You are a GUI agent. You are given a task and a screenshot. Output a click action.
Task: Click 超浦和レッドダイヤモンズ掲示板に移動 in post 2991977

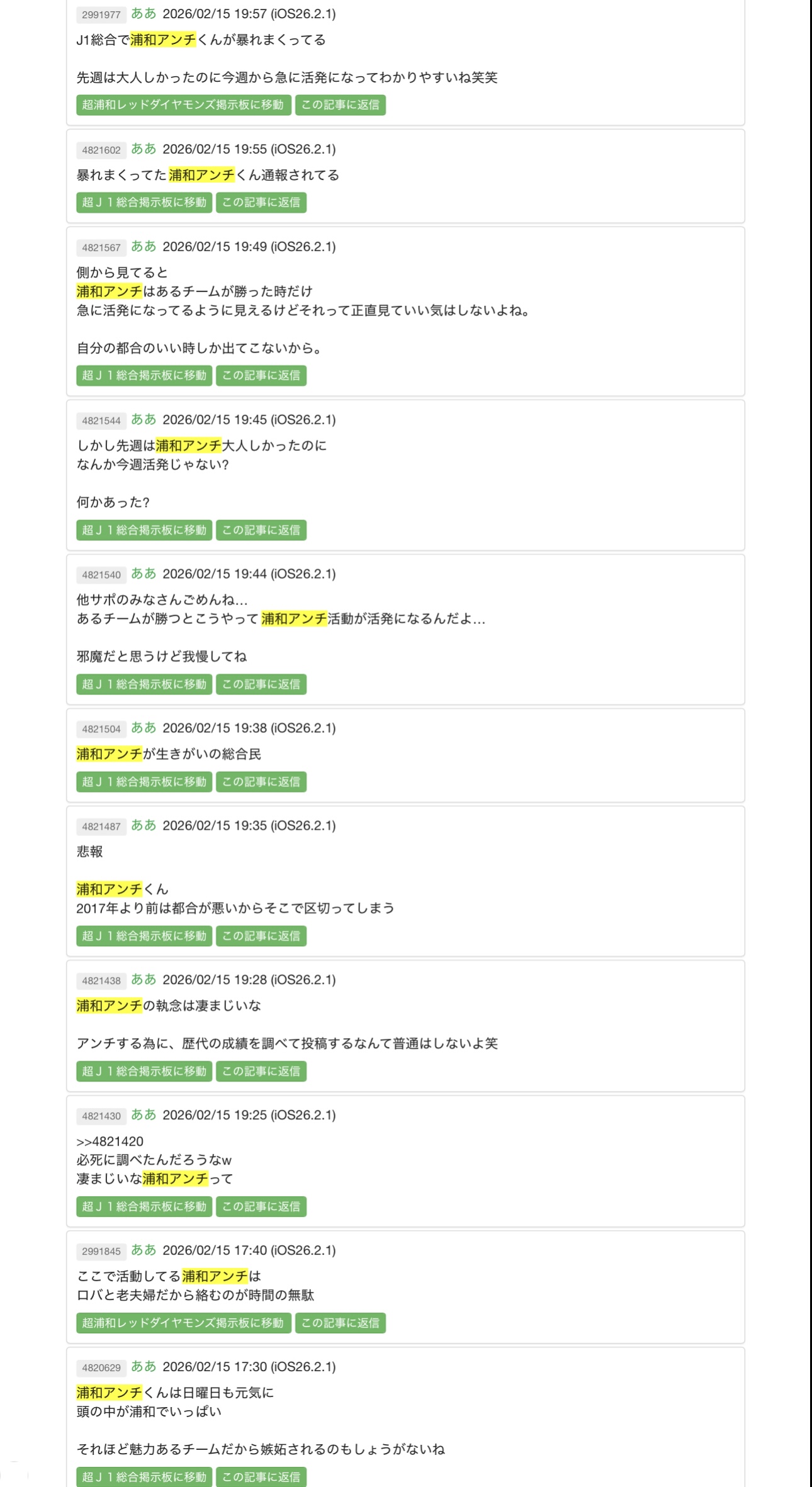coord(183,105)
